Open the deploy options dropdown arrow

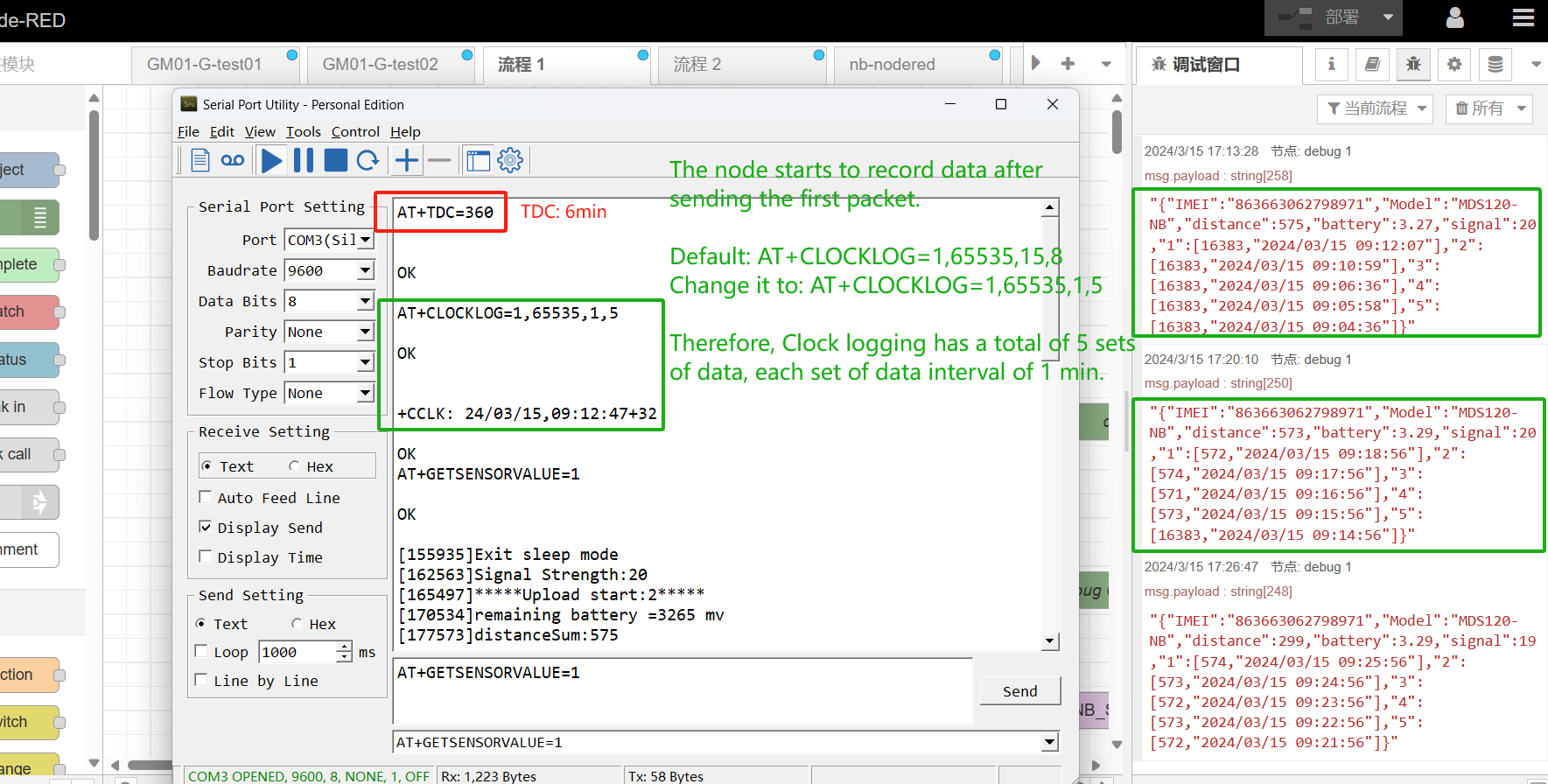coord(1388,17)
